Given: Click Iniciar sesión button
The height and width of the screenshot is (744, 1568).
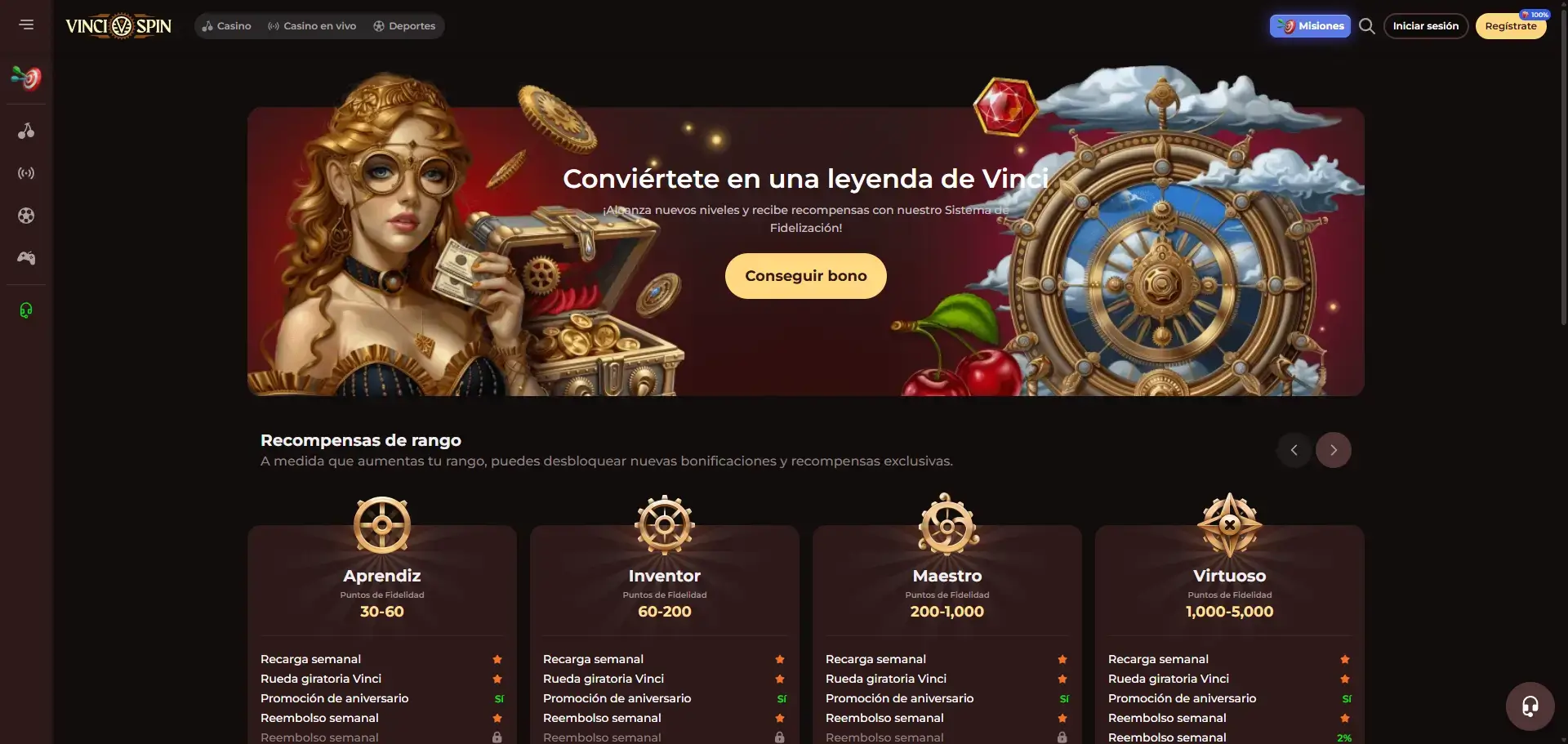Looking at the screenshot, I should click(x=1426, y=26).
